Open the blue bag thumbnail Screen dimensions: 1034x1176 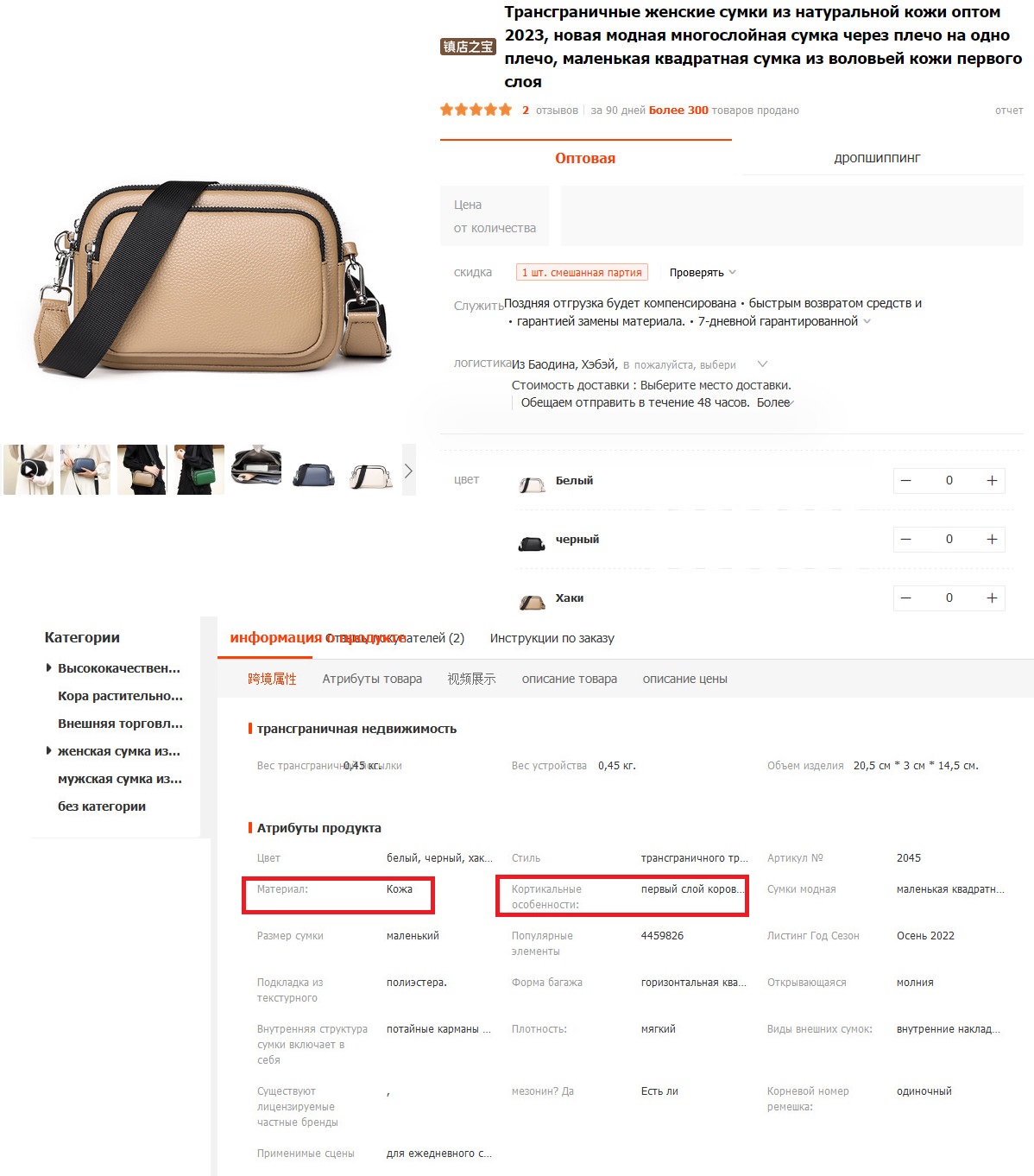[x=313, y=470]
